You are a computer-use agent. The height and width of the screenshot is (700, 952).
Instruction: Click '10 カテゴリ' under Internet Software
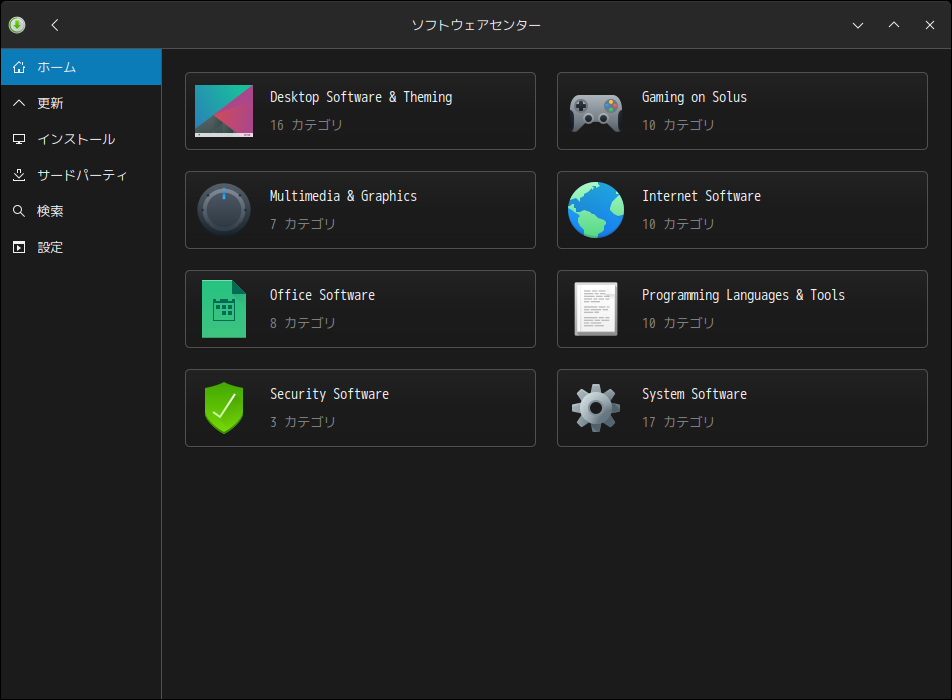pyautogui.click(x=678, y=224)
